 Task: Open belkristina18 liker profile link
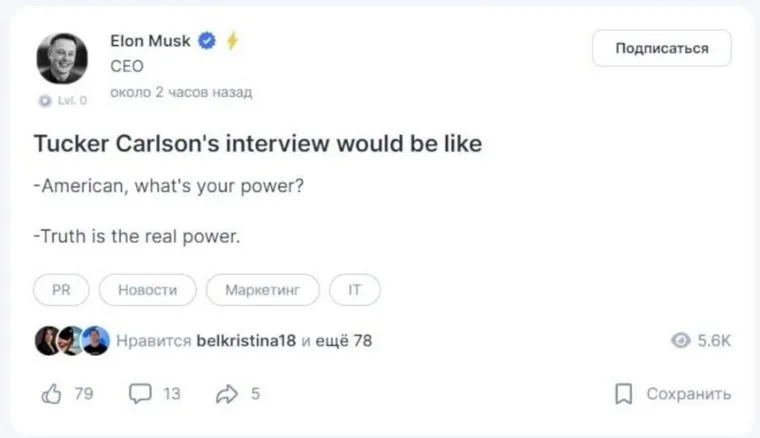(x=246, y=341)
